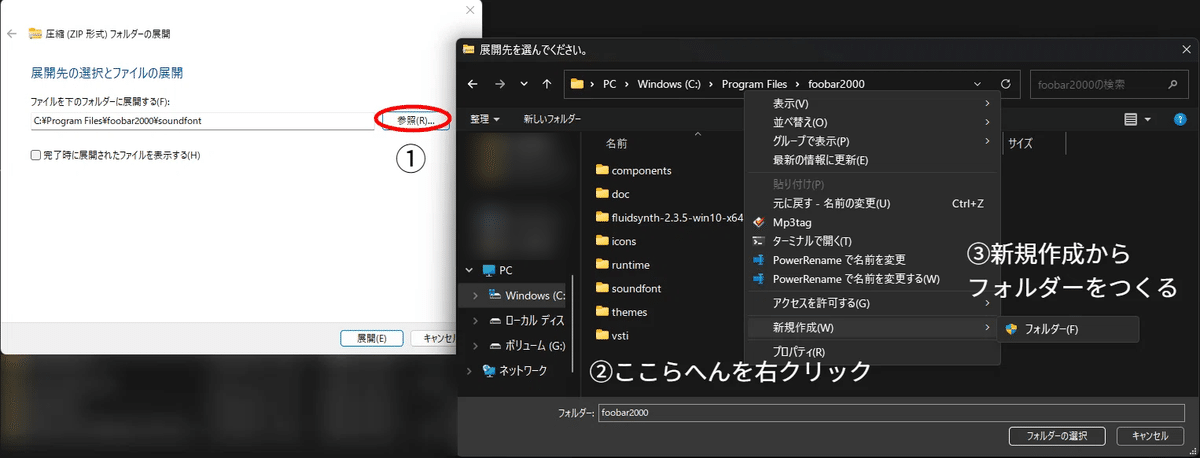This screenshot has width=1200, height=458.
Task: Select ネットワーク in the navigation tree
Action: coord(515,371)
